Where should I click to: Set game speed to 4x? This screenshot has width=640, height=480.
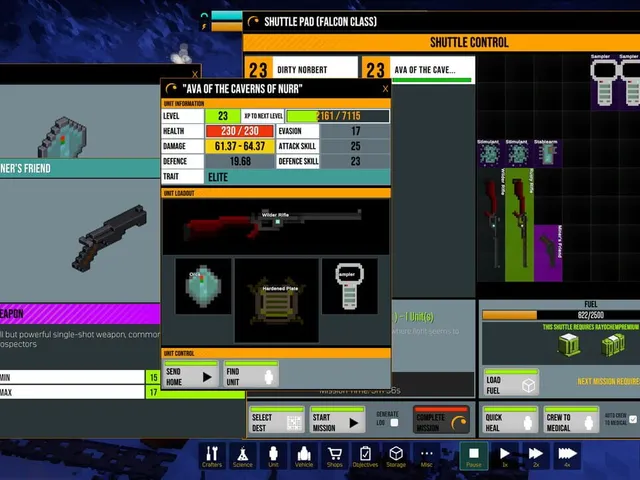[x=567, y=456]
